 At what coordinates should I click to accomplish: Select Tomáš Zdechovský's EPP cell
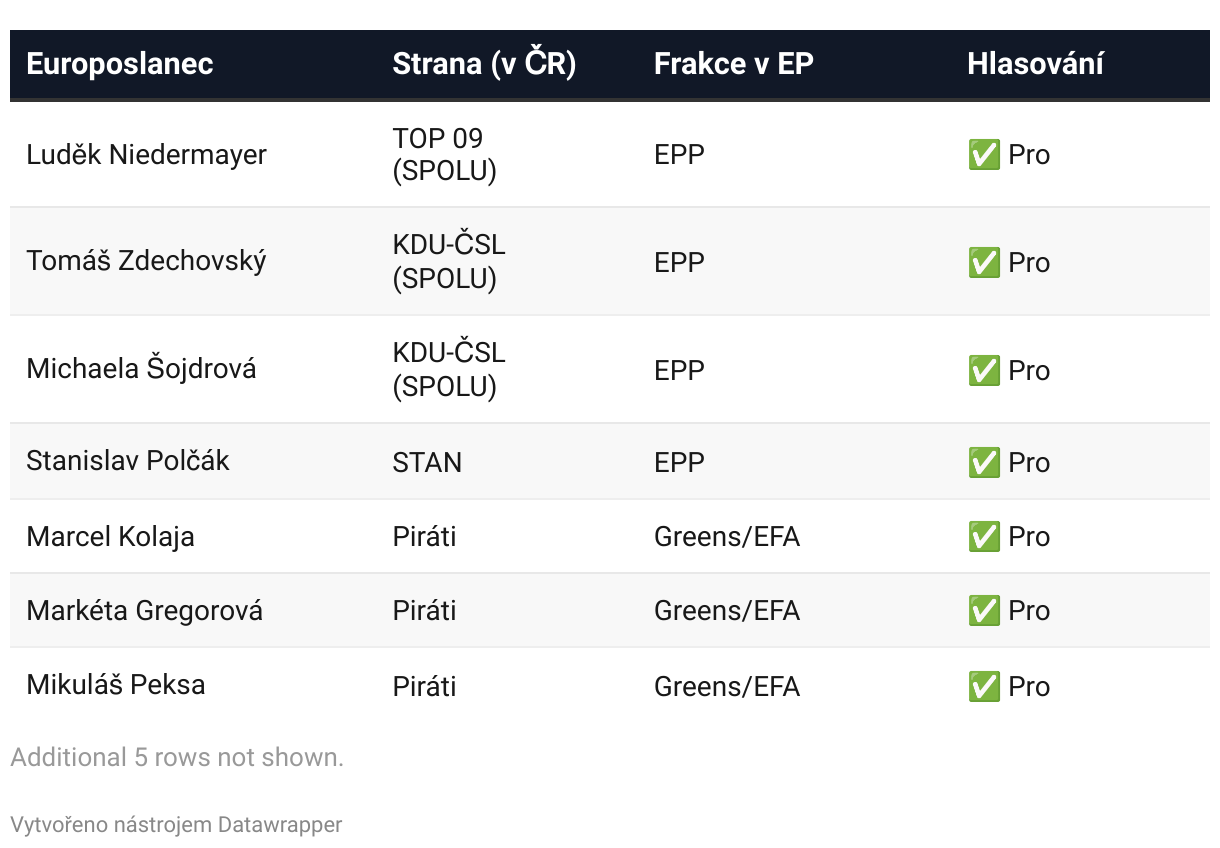(679, 263)
